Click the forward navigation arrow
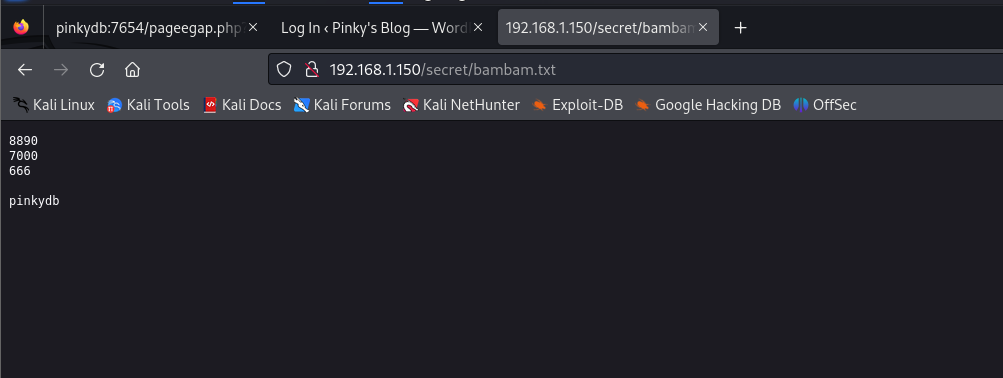The height and width of the screenshot is (378, 1003). point(61,70)
